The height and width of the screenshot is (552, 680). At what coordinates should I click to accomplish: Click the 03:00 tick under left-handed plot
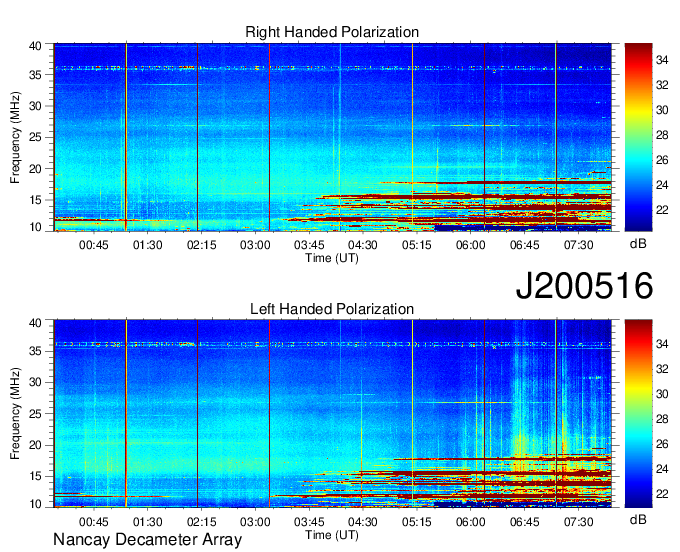[255, 522]
